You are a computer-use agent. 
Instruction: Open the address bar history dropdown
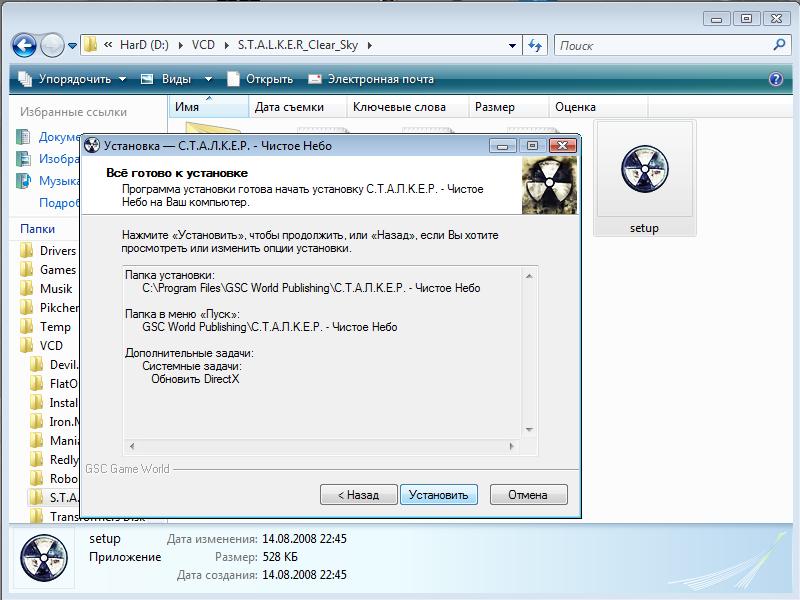(x=512, y=46)
